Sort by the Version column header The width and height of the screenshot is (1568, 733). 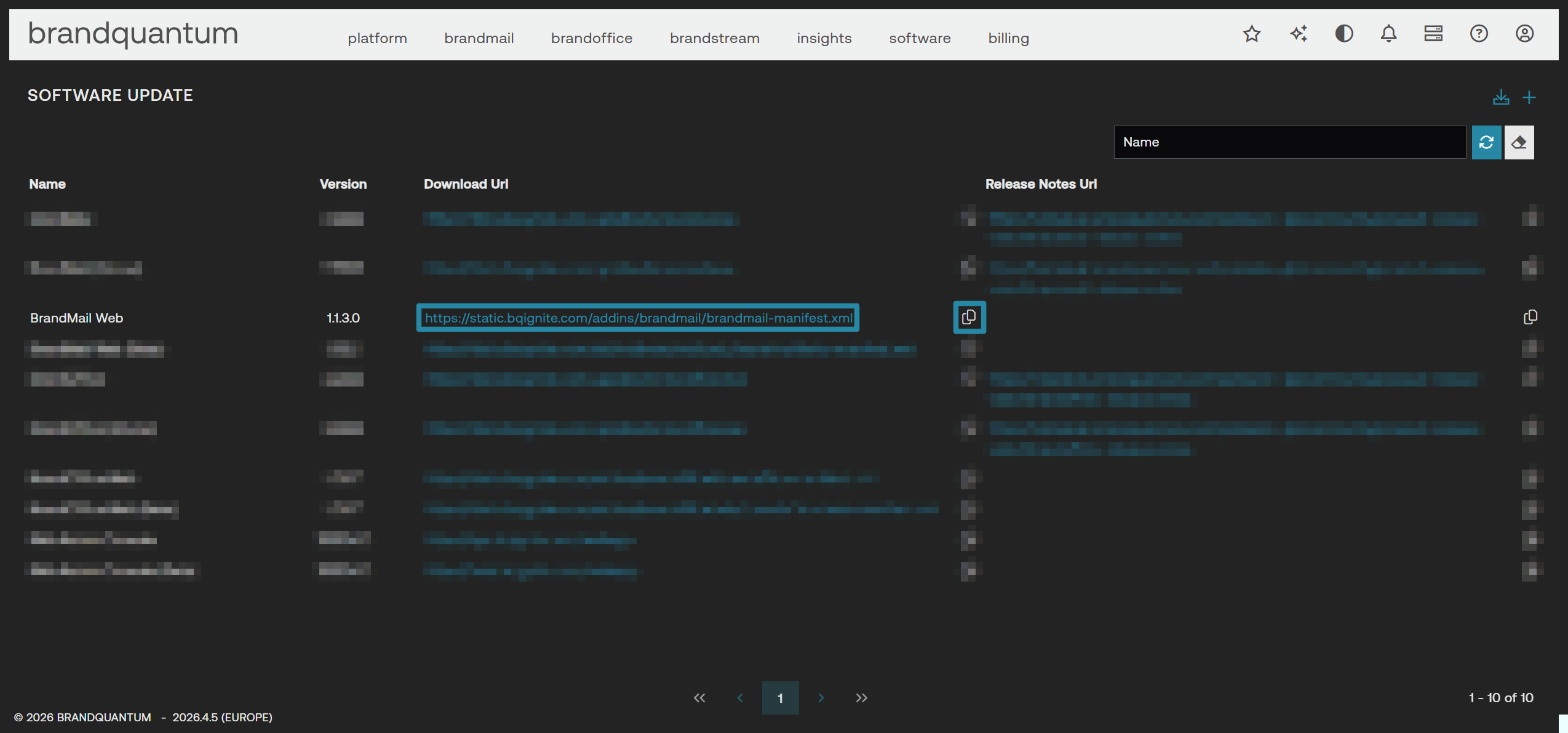(343, 184)
